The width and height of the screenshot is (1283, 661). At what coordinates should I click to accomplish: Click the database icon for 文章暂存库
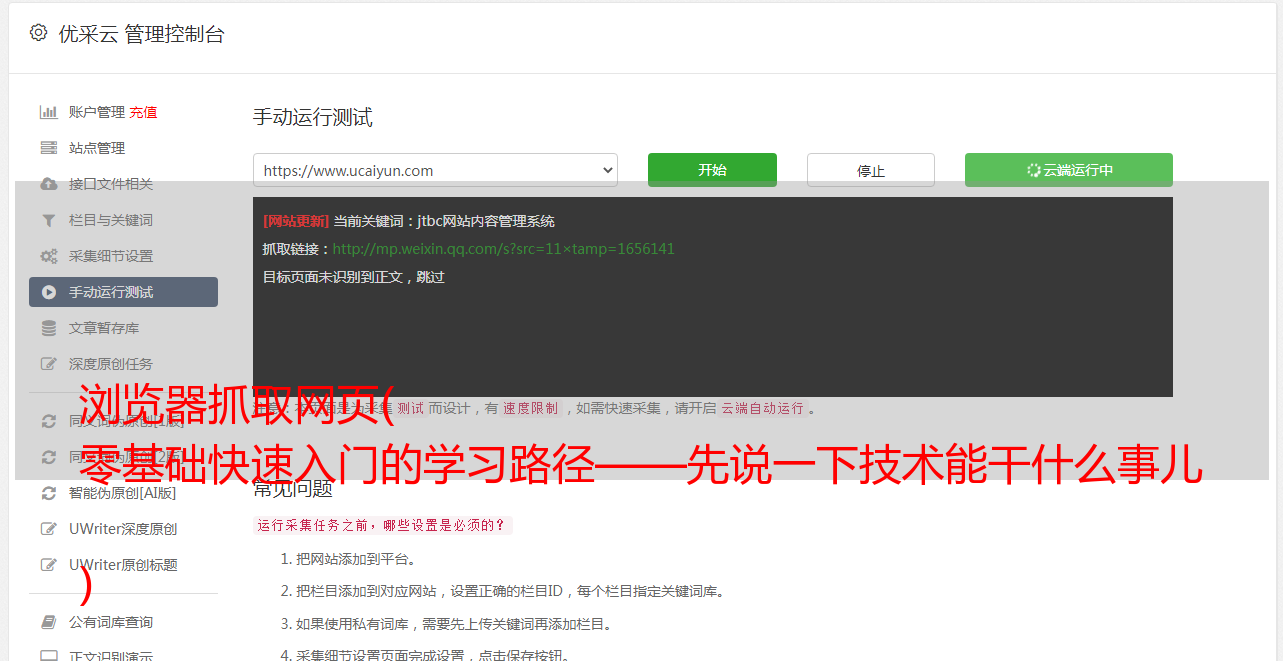(x=48, y=328)
